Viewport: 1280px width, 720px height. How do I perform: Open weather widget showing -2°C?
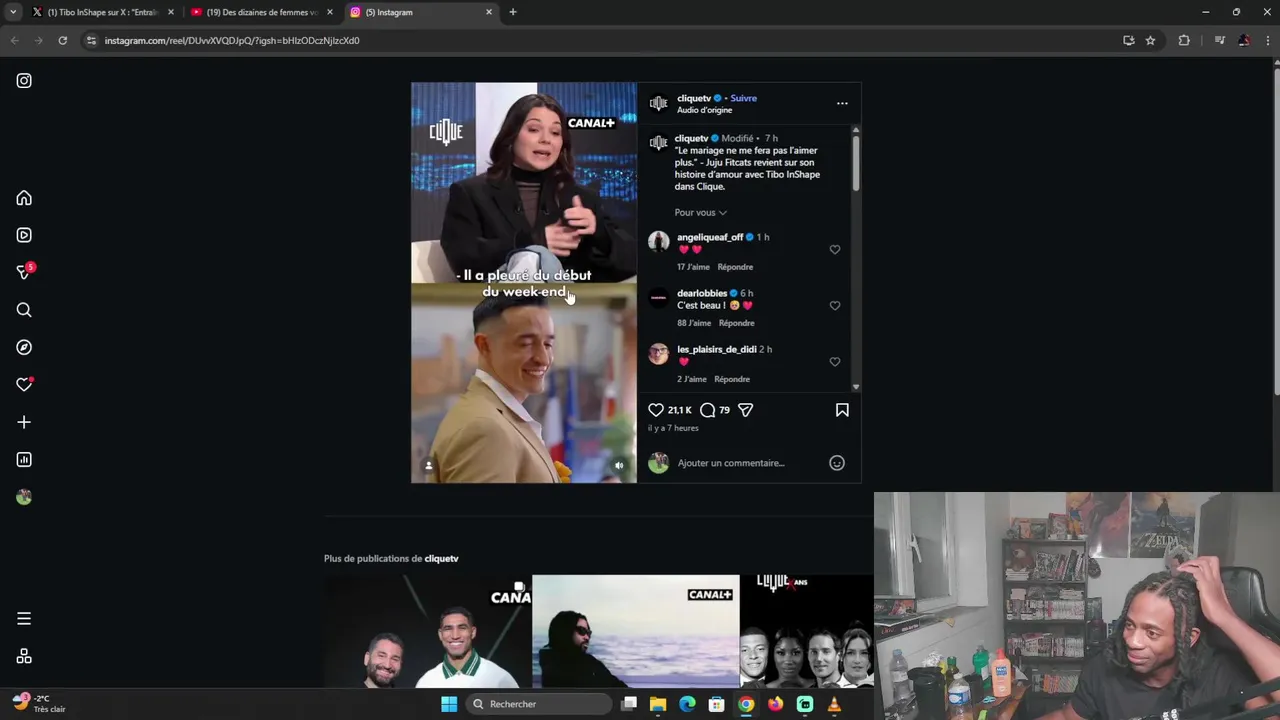click(x=38, y=703)
